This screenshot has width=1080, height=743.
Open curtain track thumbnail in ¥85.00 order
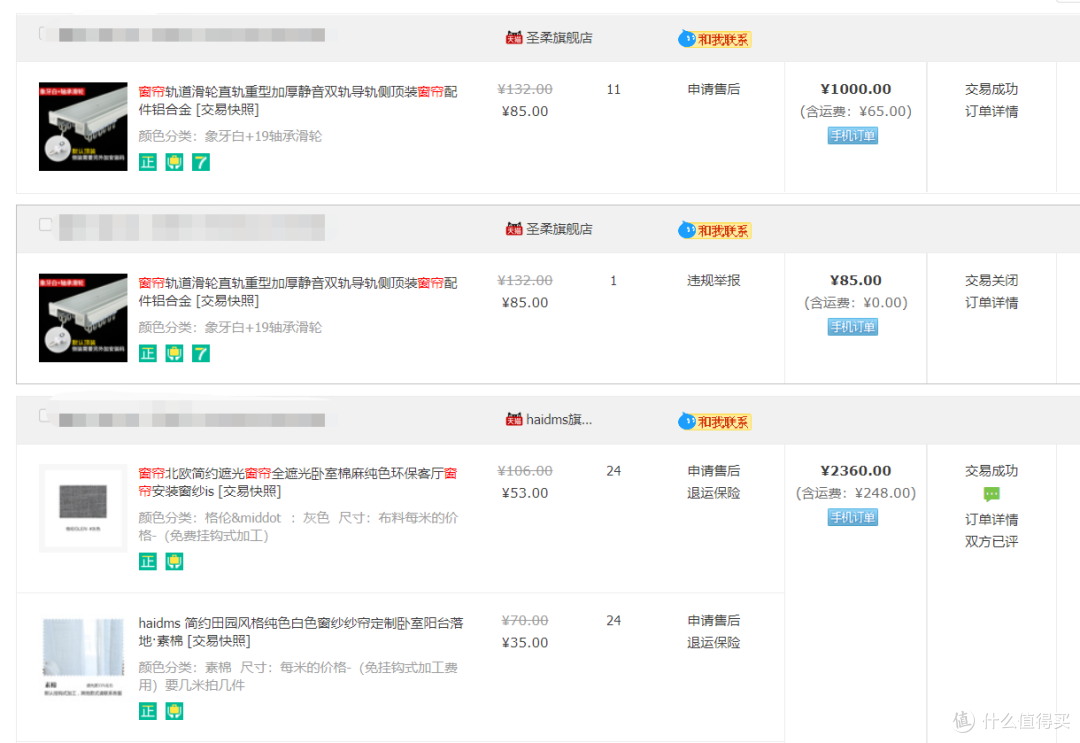pos(83,318)
